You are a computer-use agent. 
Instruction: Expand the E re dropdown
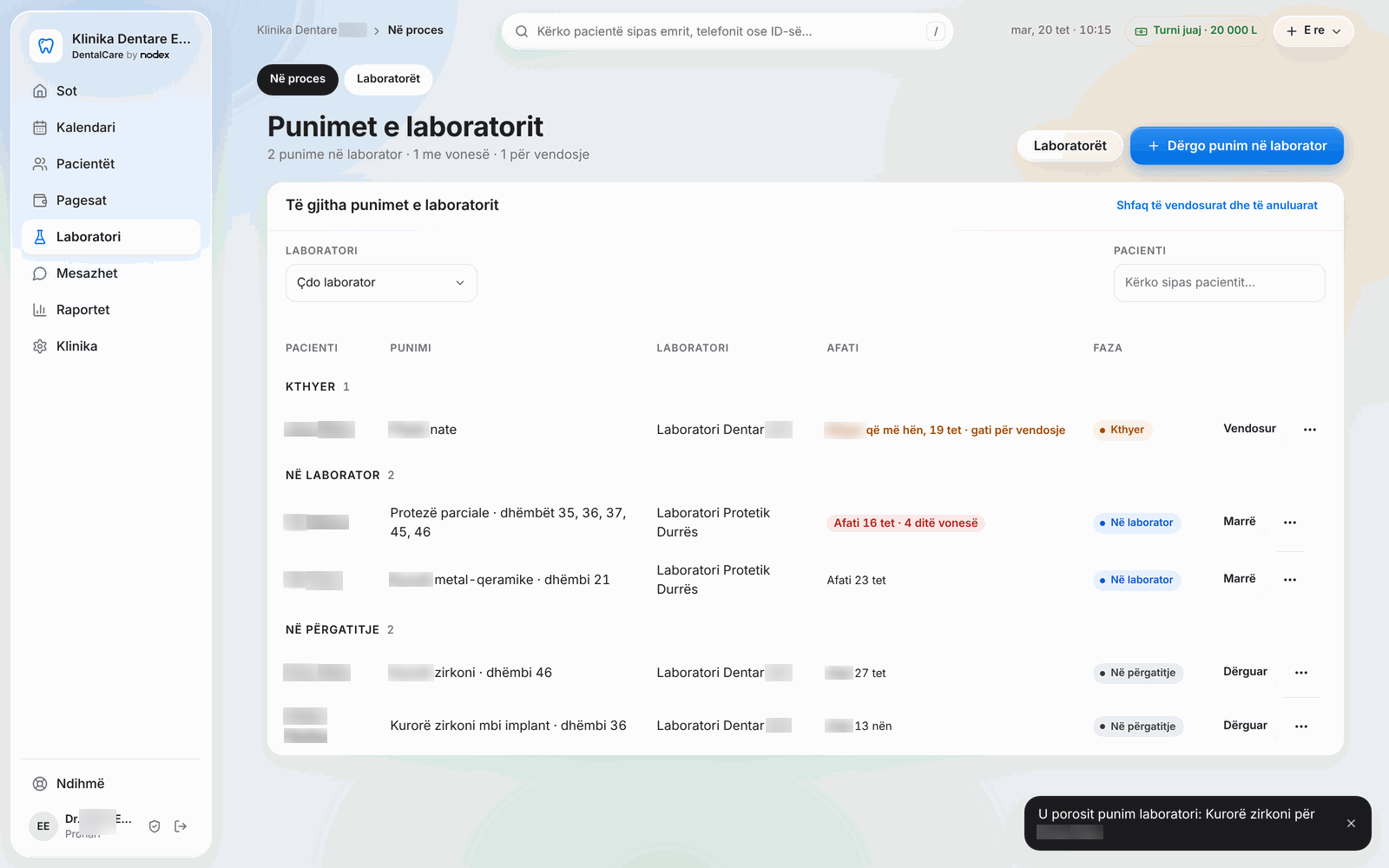[x=1313, y=30]
